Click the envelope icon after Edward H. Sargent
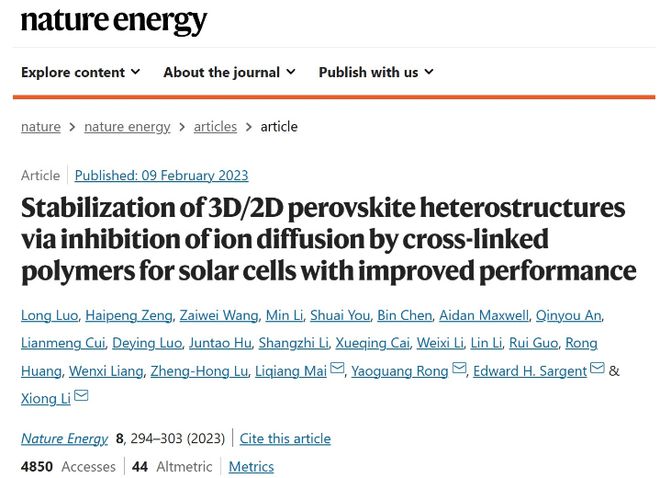 [597, 368]
